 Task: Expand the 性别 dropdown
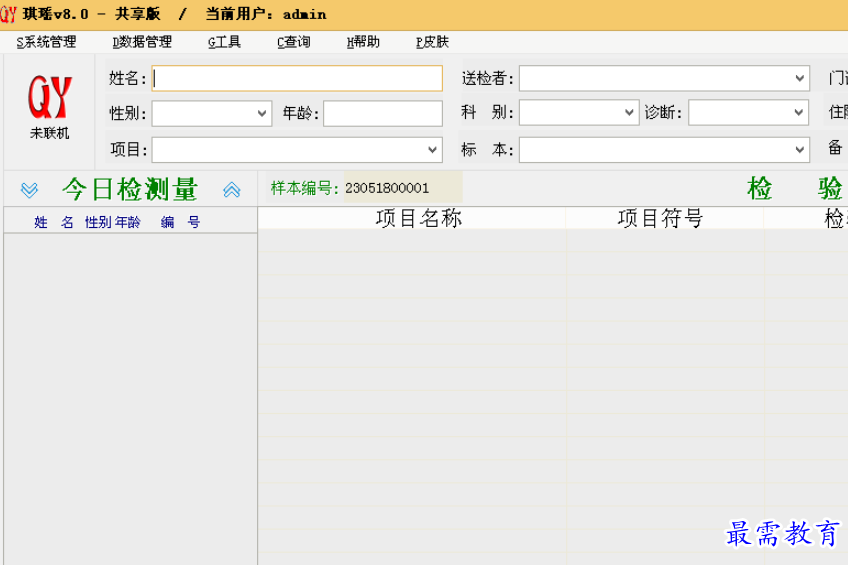click(262, 114)
